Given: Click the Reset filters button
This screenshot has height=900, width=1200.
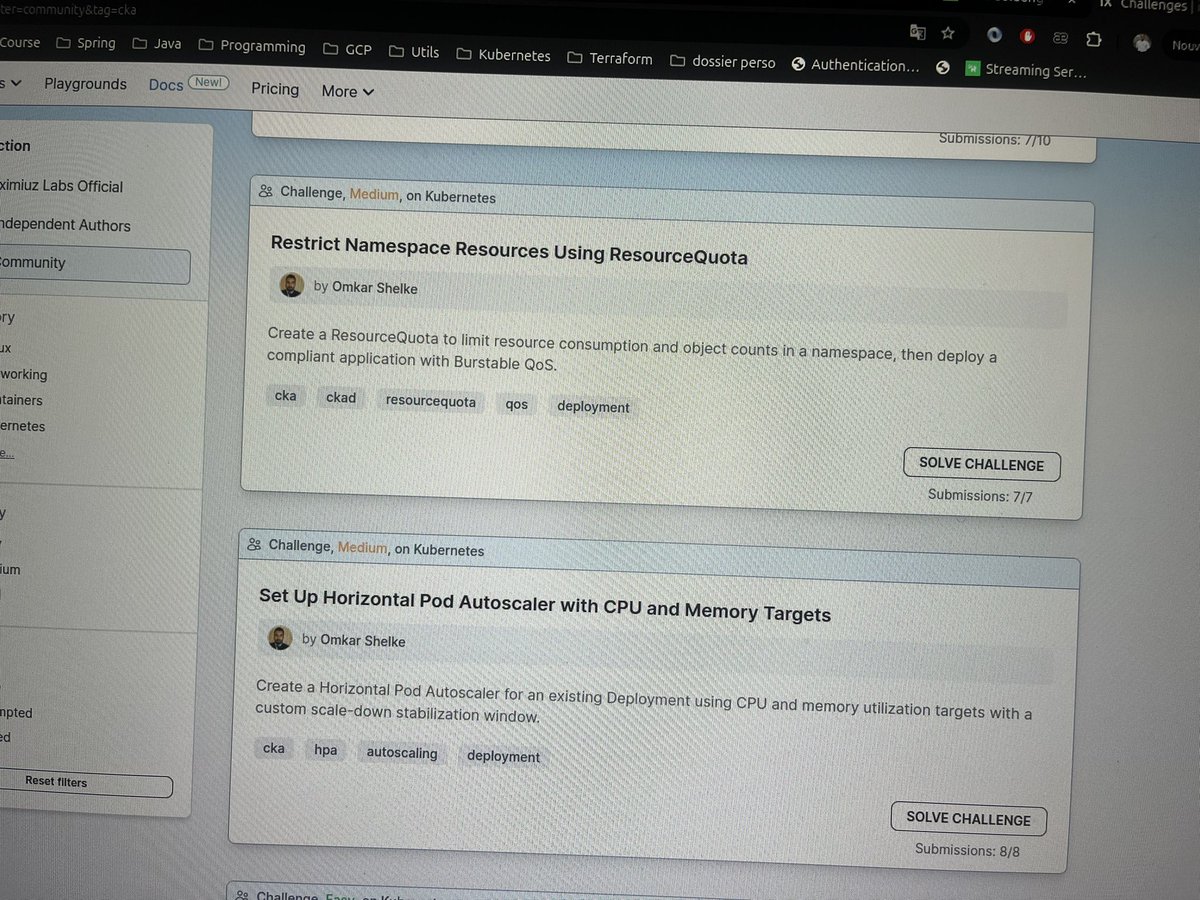Looking at the screenshot, I should click(84, 783).
